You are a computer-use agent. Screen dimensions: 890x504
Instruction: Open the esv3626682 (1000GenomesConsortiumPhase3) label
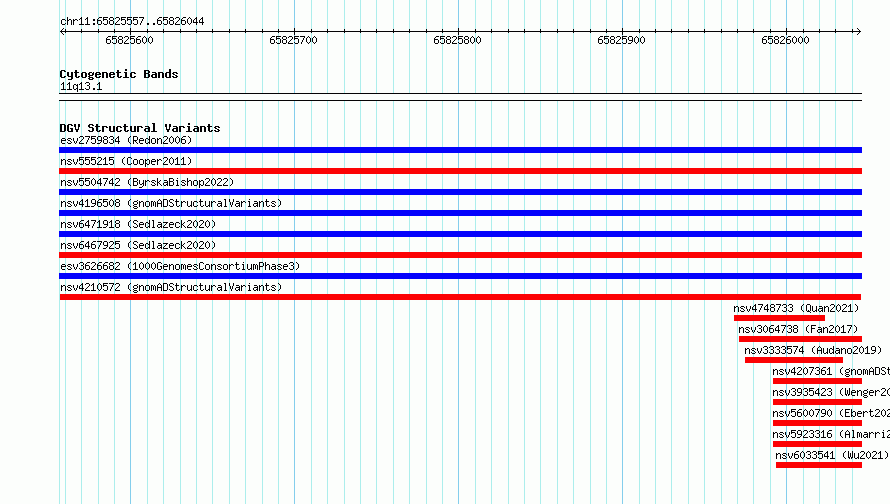pos(180,266)
